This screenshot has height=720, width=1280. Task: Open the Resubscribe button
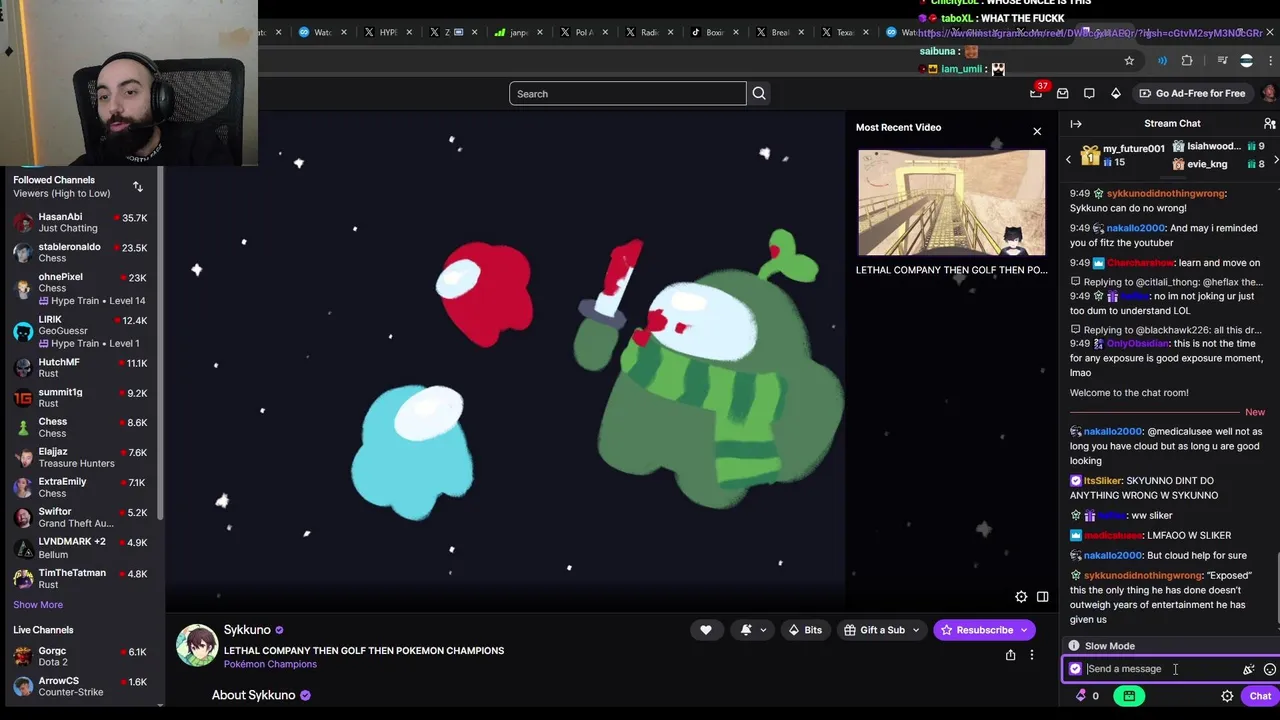point(975,630)
